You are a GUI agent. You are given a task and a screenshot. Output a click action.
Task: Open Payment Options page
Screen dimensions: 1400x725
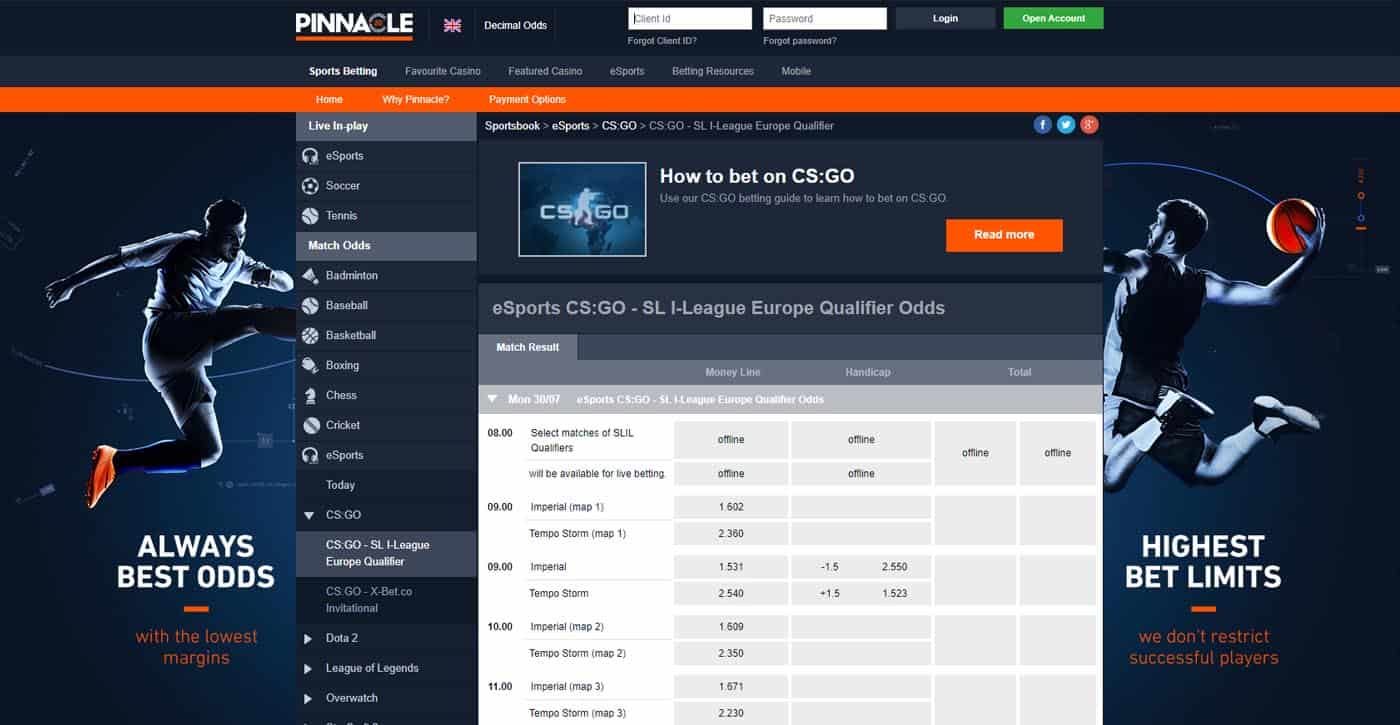click(527, 99)
